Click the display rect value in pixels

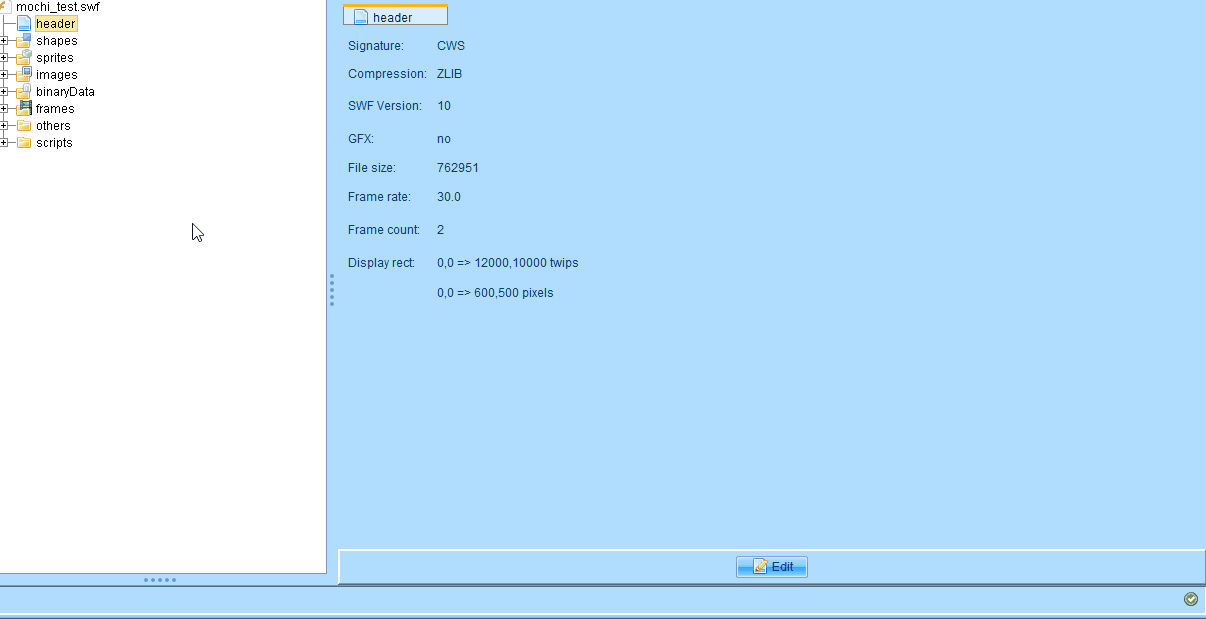coord(495,293)
